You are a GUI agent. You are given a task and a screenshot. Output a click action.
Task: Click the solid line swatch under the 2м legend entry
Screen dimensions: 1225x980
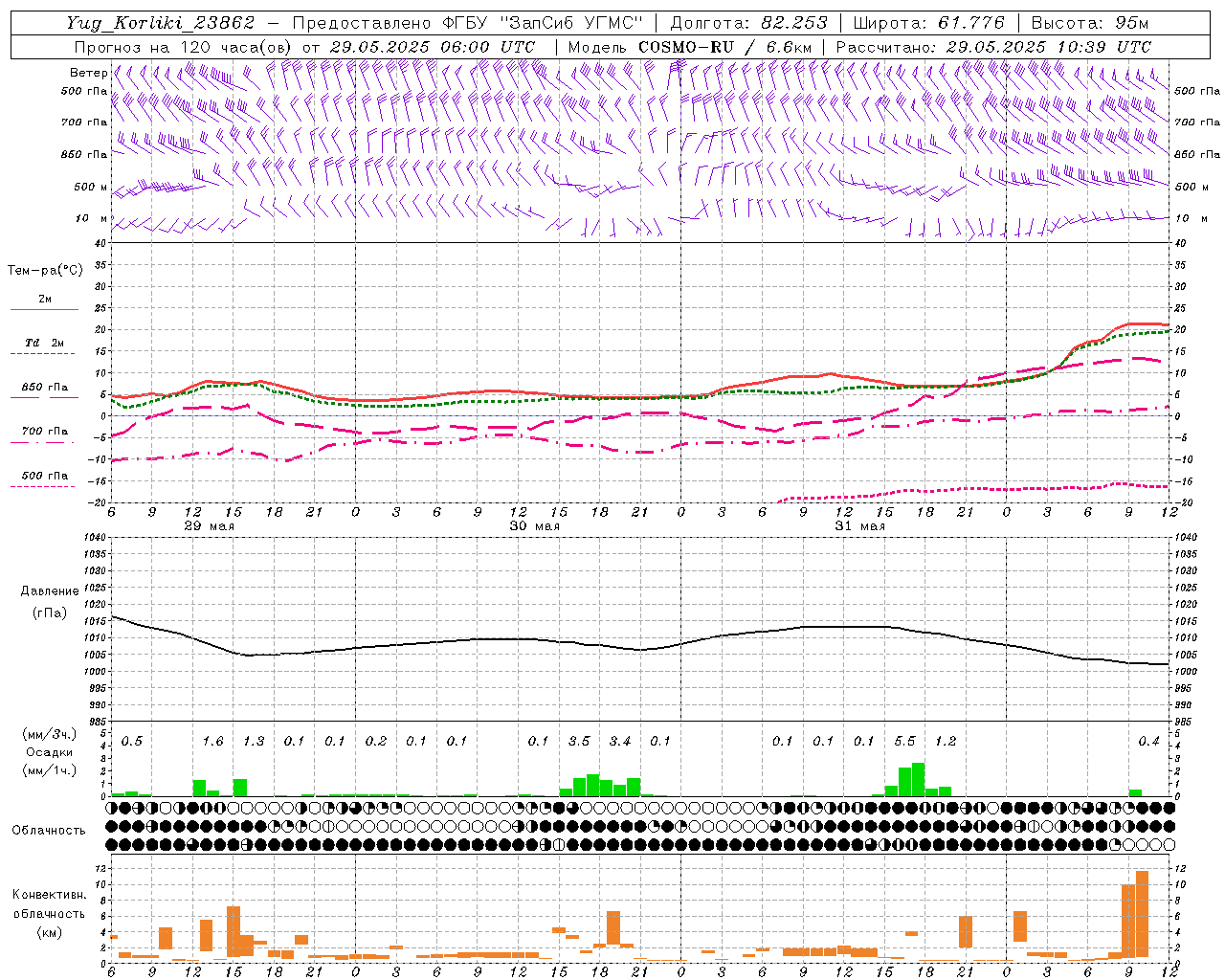tap(44, 310)
